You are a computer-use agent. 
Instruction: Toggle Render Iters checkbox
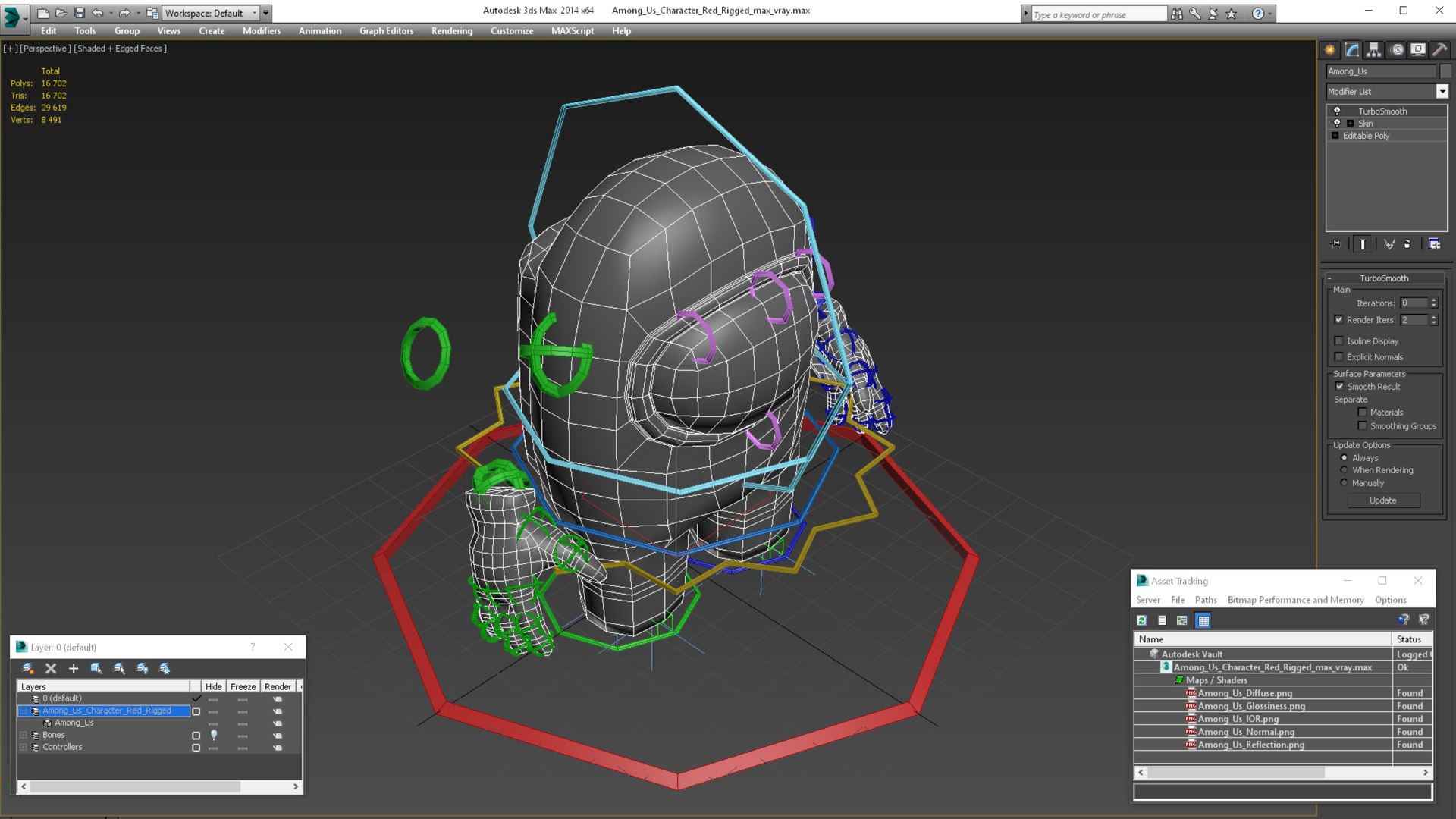coord(1338,320)
